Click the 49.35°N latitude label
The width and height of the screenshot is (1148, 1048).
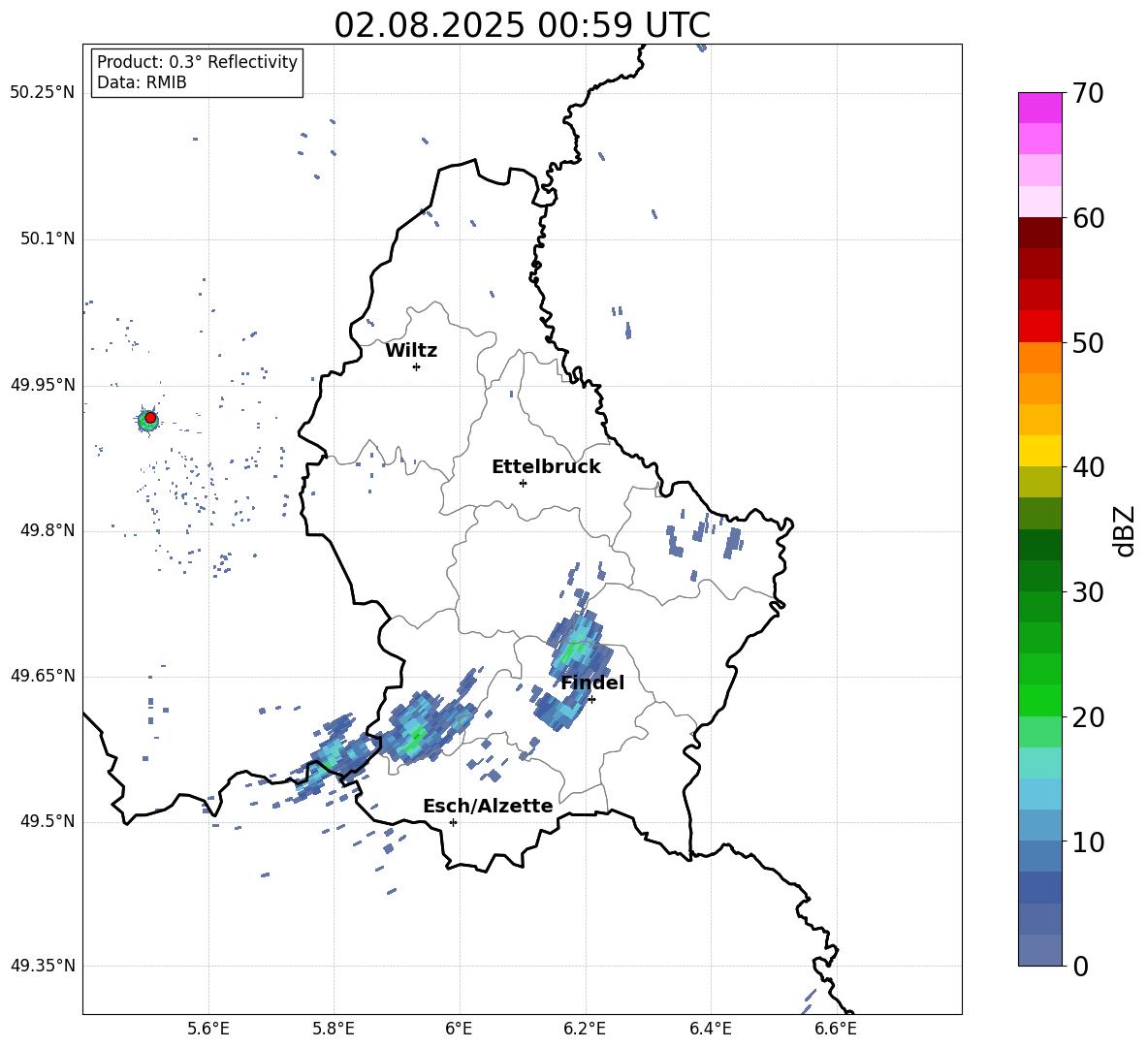click(43, 966)
